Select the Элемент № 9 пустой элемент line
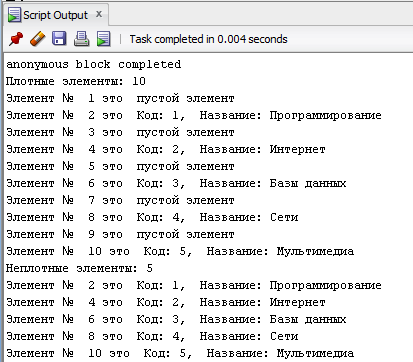Viewport: 413px width, 362px height. pos(120,234)
